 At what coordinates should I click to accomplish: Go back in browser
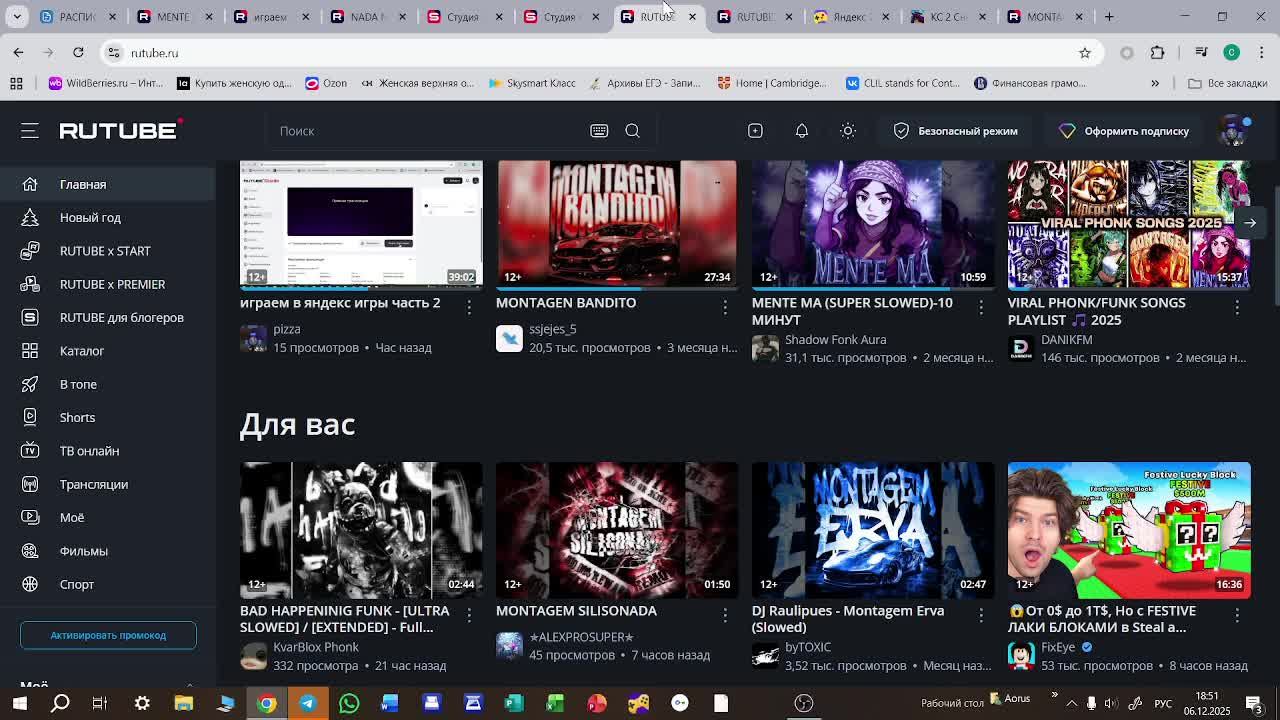click(18, 52)
